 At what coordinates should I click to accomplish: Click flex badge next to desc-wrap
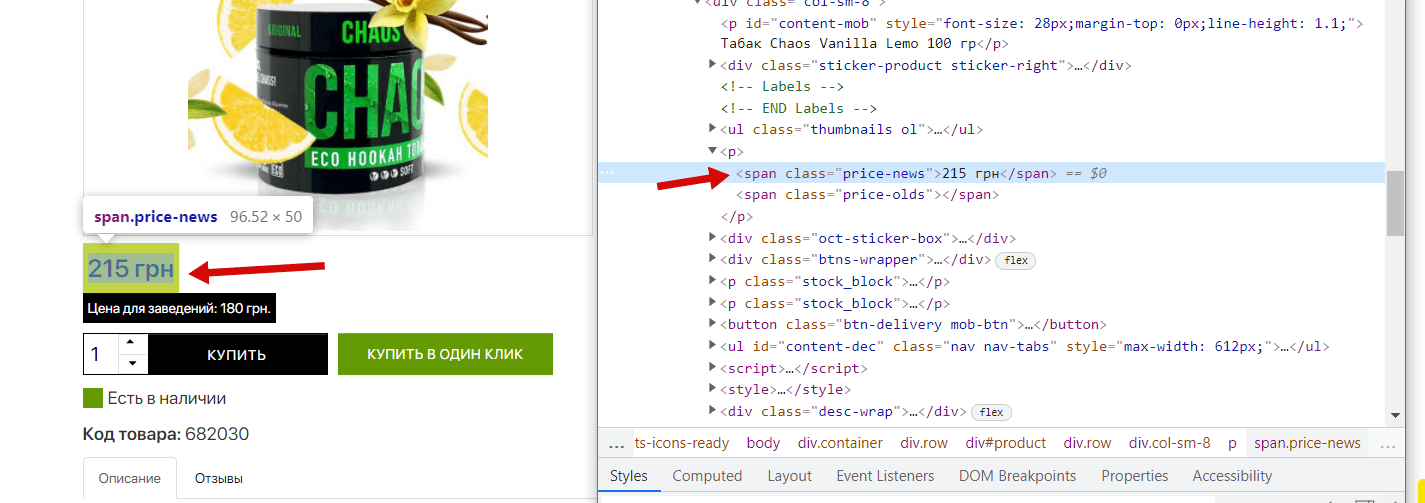991,412
